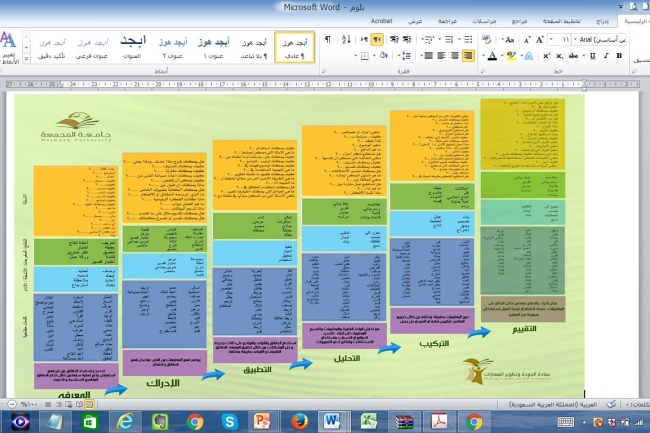Toggle italic formatting
Image resolution: width=650 pixels, height=433 pixels.
click(606, 56)
